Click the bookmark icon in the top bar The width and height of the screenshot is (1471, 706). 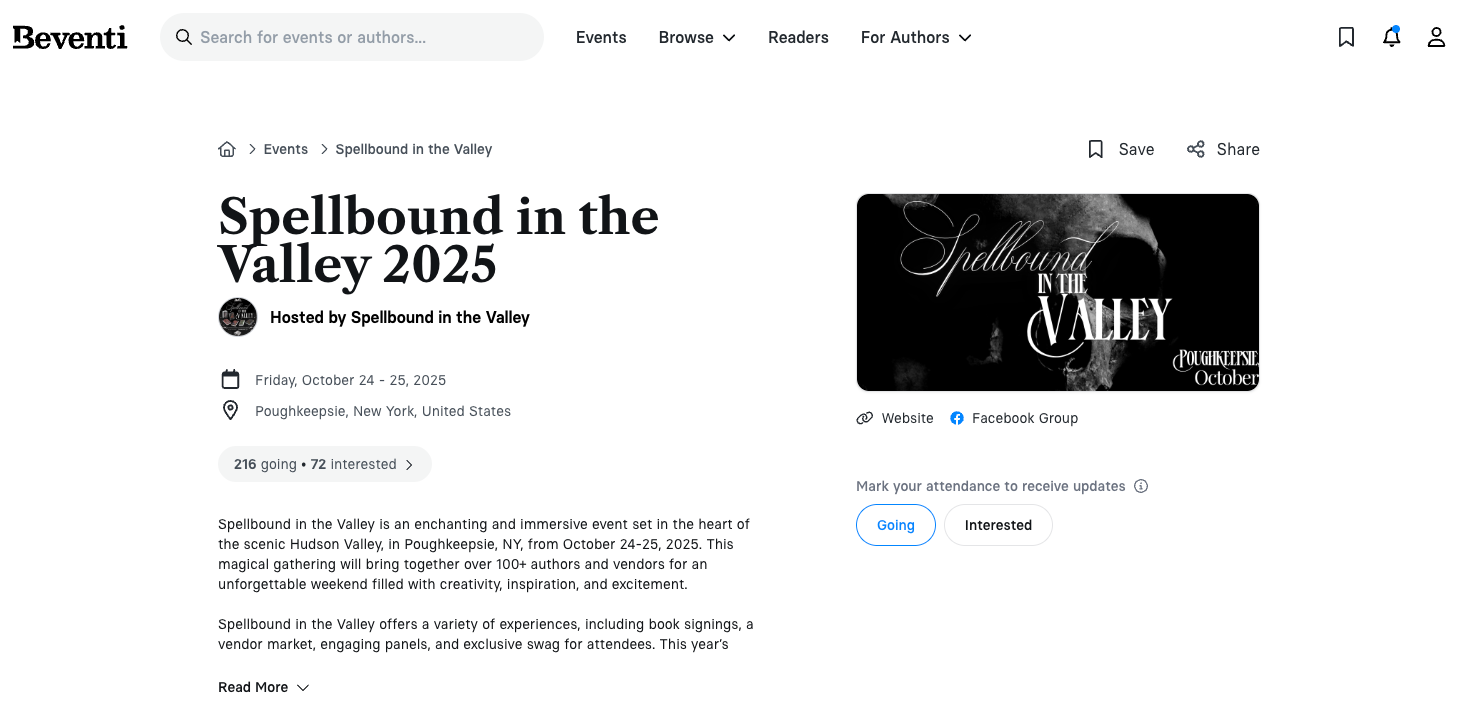pyautogui.click(x=1346, y=37)
